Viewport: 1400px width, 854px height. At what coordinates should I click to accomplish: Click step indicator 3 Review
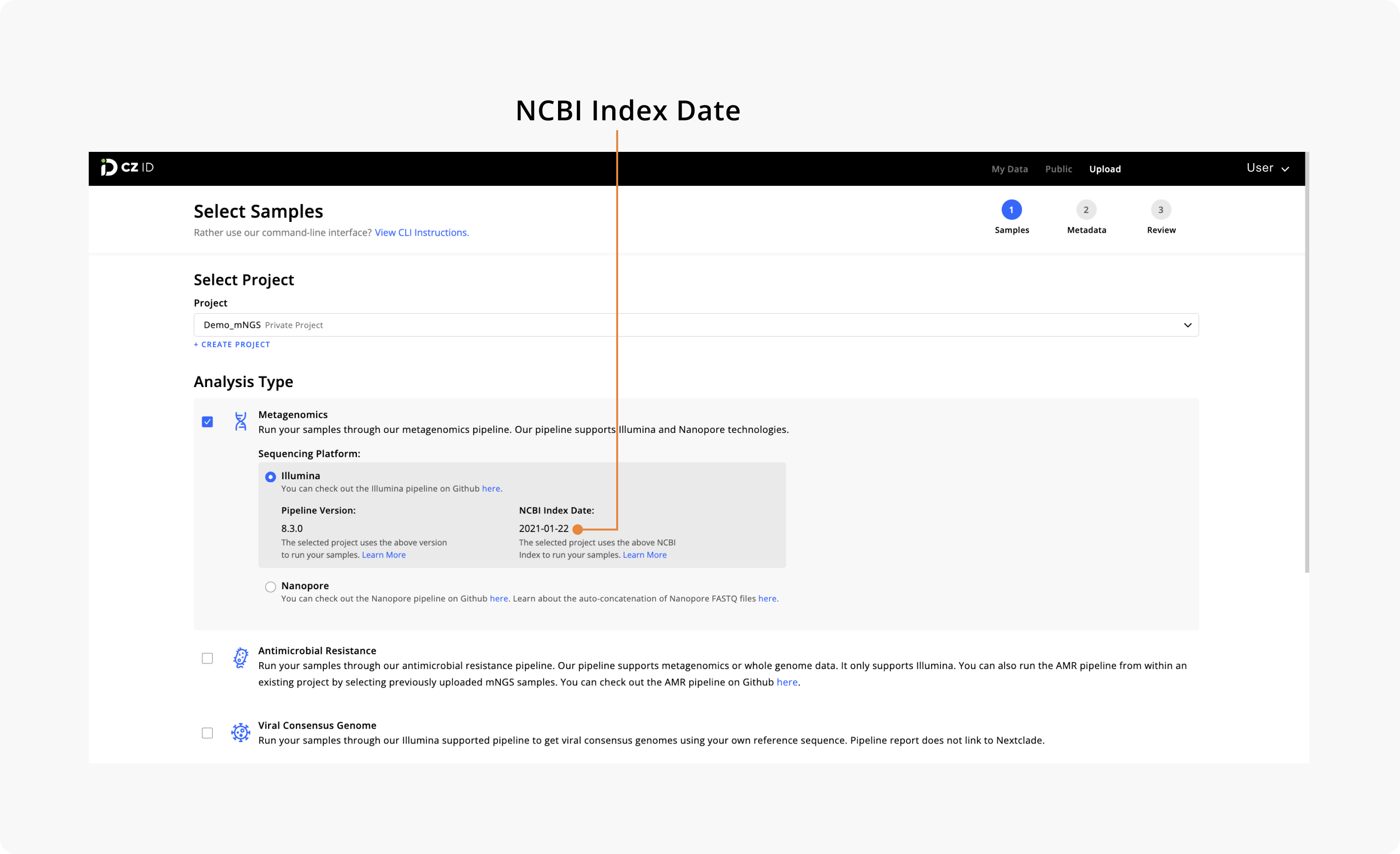point(1161,209)
